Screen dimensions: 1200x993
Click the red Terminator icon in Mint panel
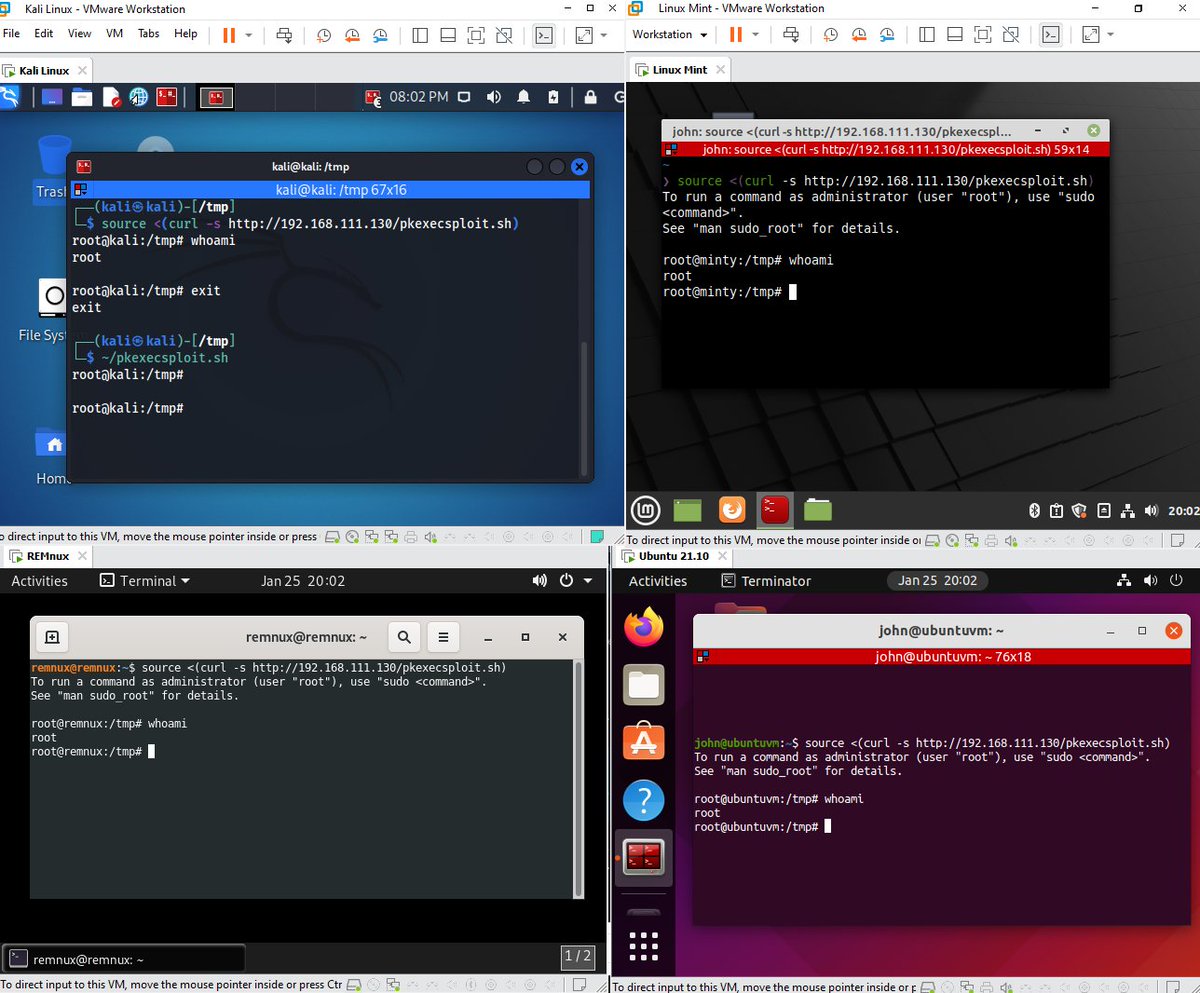click(774, 510)
